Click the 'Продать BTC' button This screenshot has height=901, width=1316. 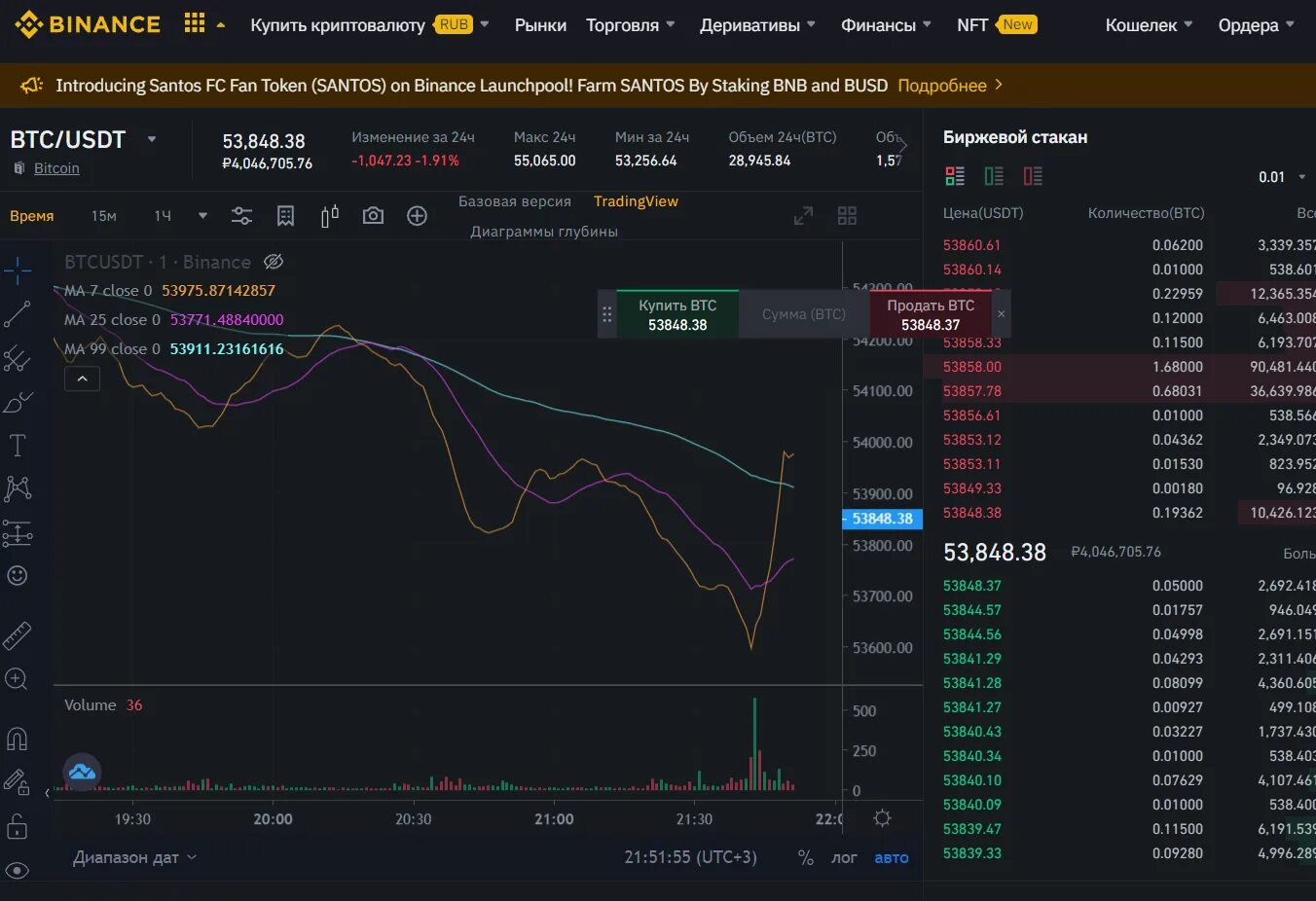pyautogui.click(x=931, y=314)
